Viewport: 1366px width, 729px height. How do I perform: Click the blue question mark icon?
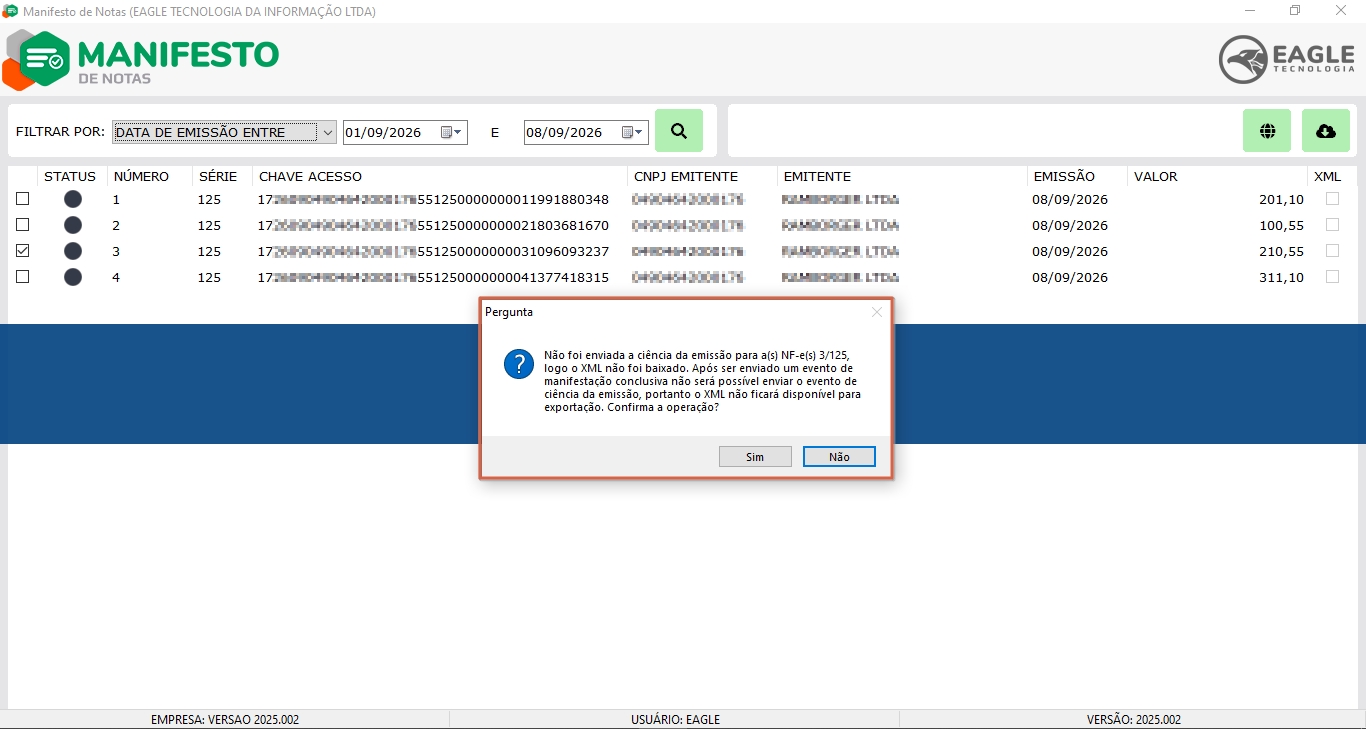(x=519, y=364)
